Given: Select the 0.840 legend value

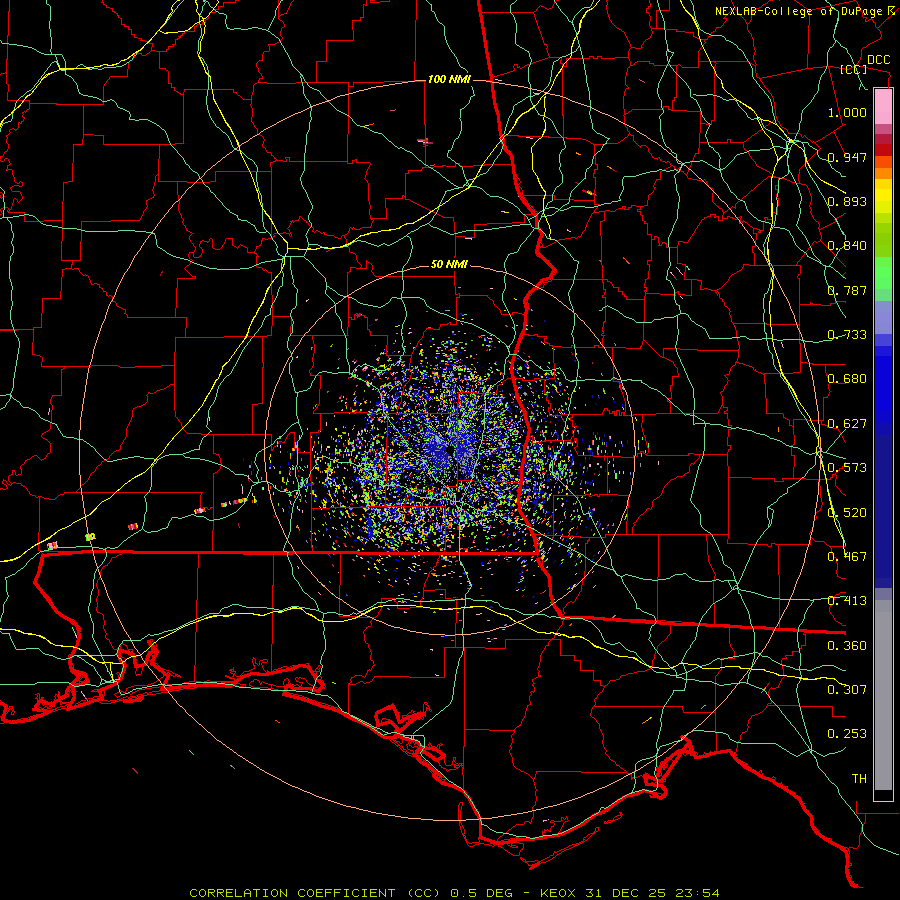Looking at the screenshot, I should pyautogui.click(x=847, y=246).
